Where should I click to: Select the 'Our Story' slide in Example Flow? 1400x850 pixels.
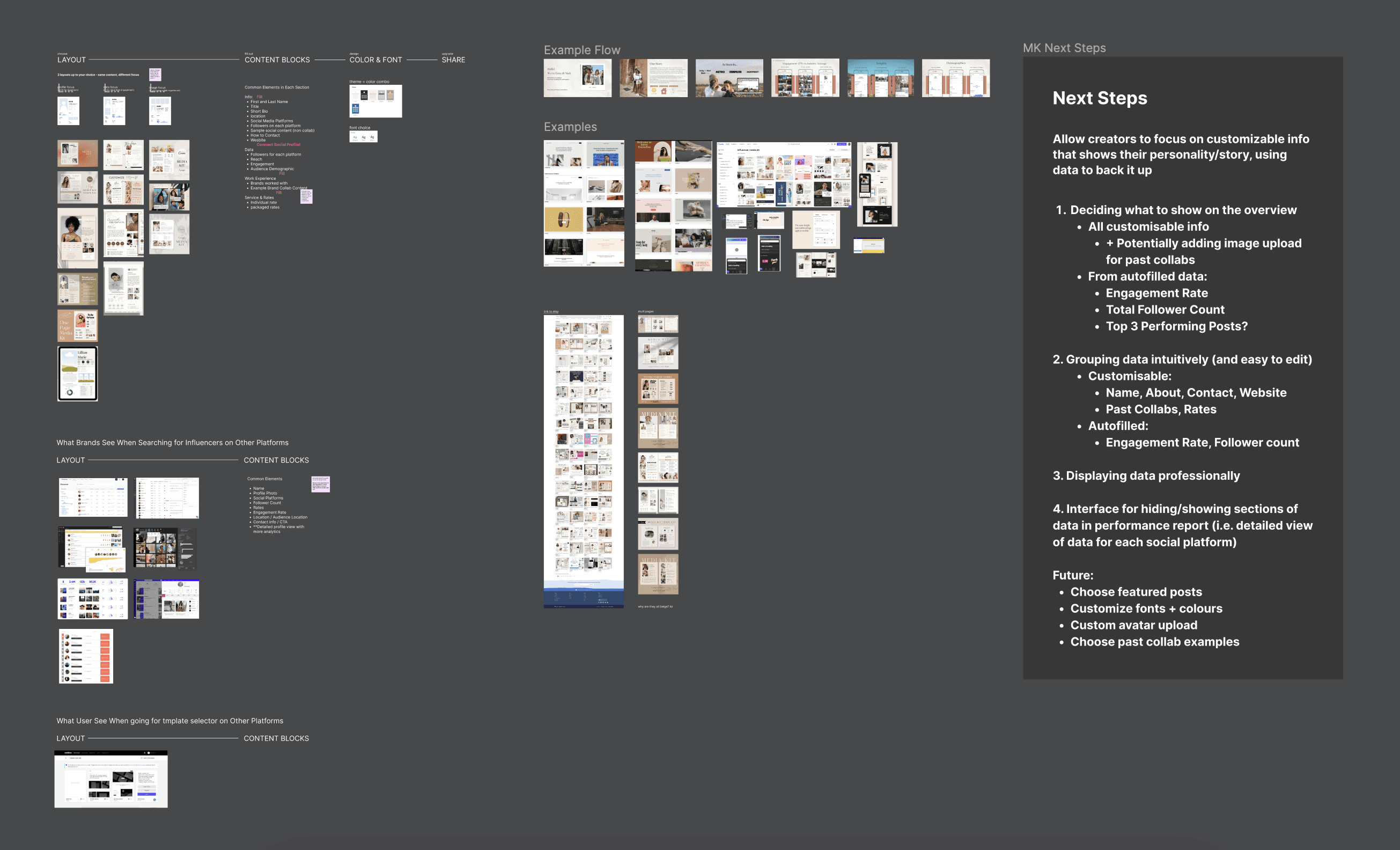(653, 78)
